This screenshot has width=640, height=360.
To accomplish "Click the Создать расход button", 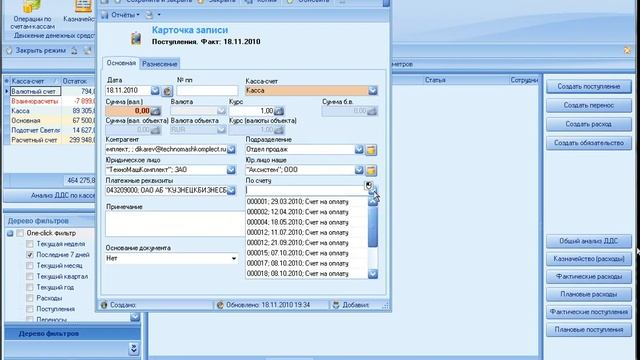I will (x=589, y=124).
